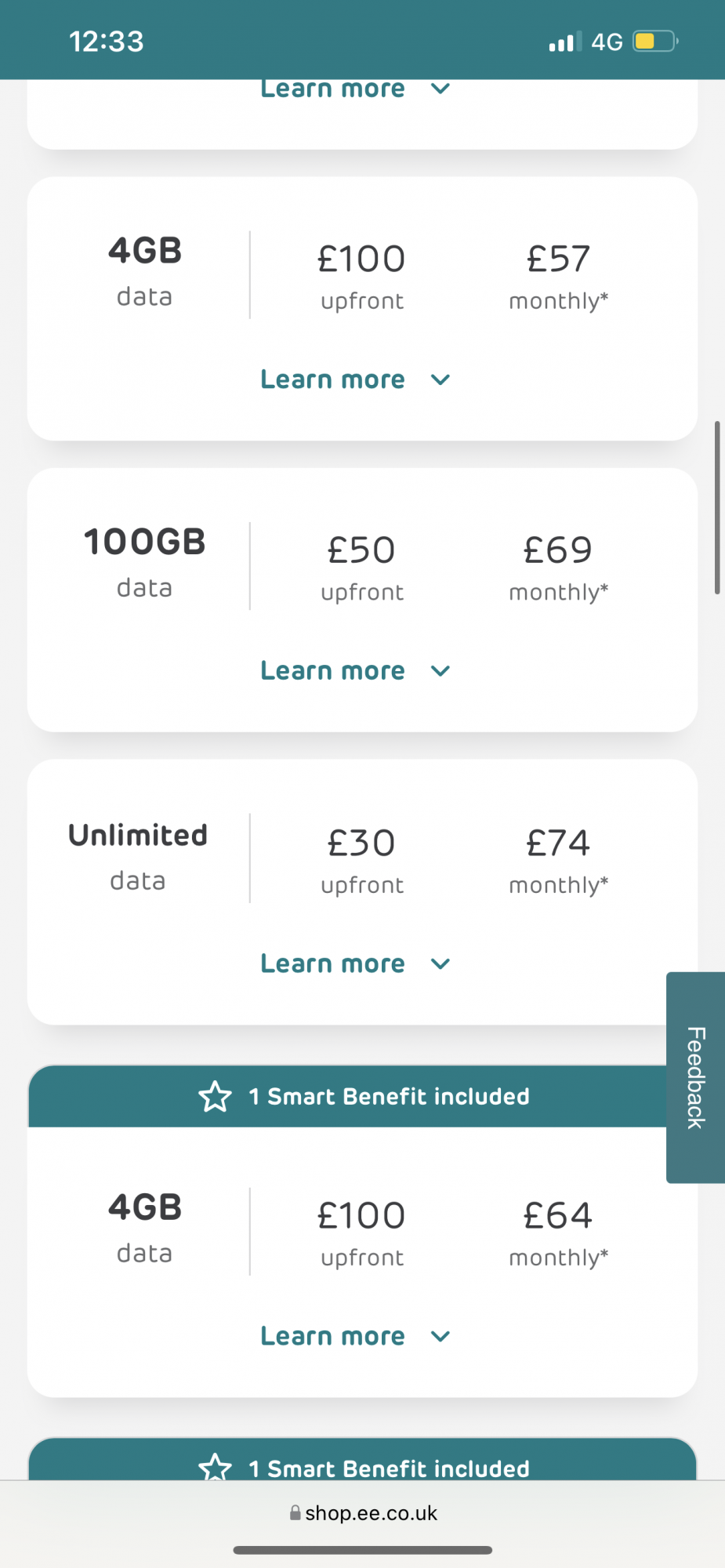Tap the home indicator bar at bottom

tap(362, 1550)
